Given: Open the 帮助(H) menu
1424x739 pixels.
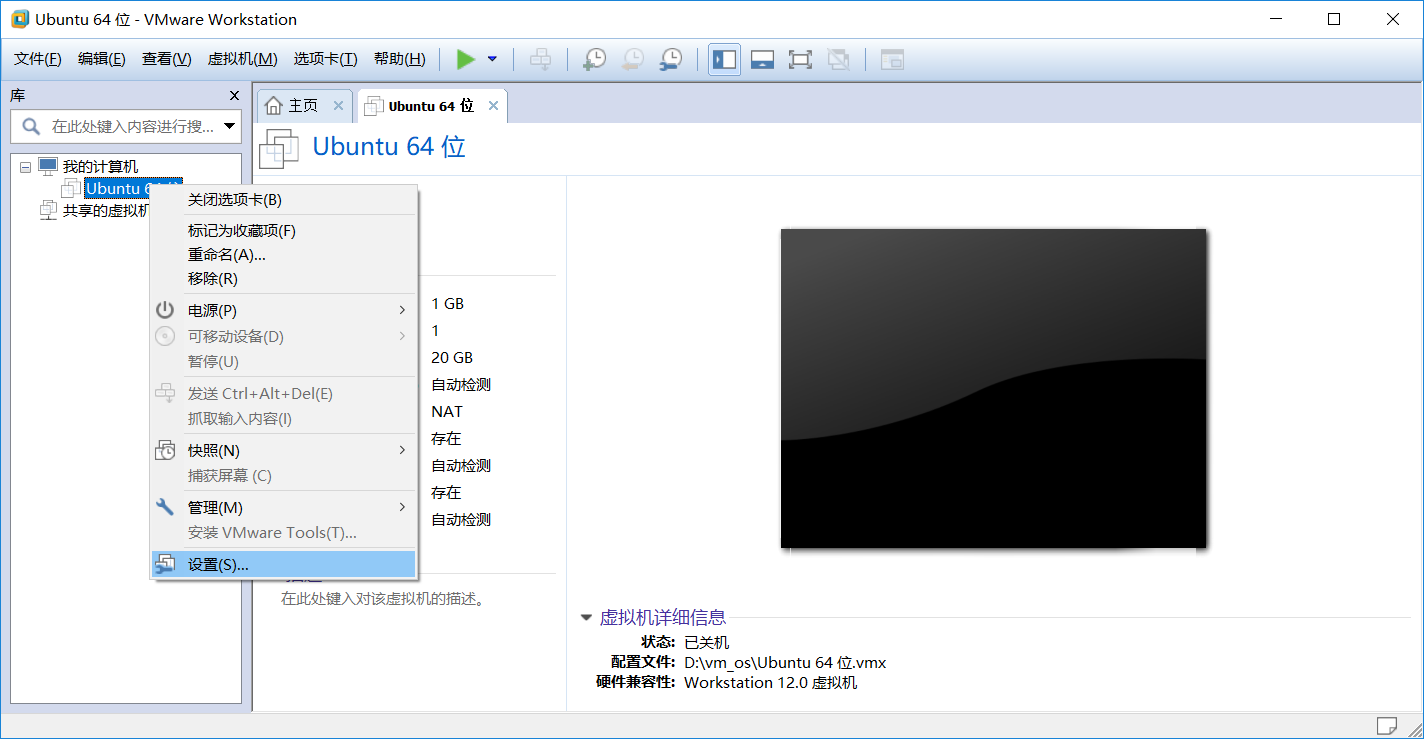Looking at the screenshot, I should pos(399,59).
